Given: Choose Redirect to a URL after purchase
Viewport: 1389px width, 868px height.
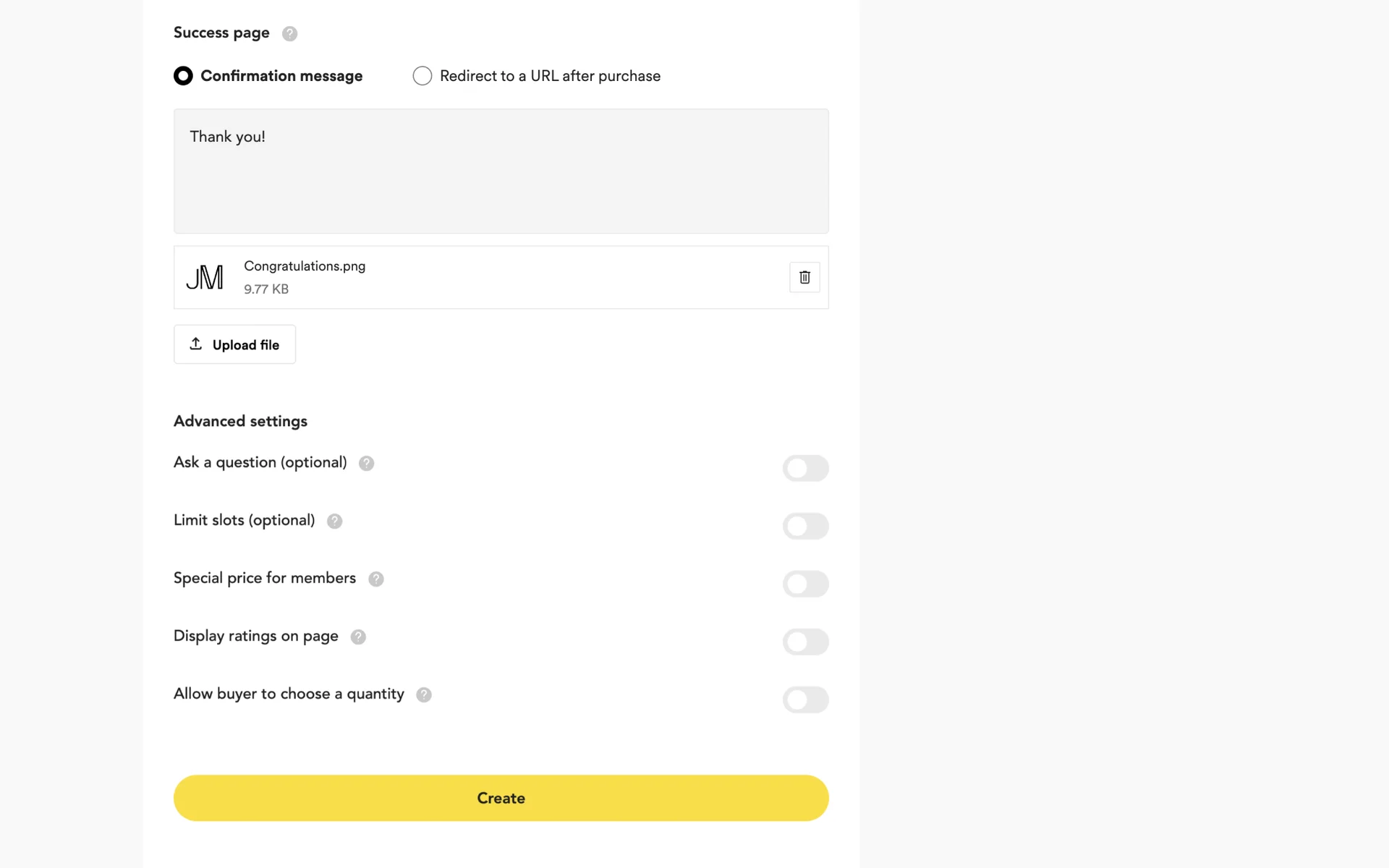Looking at the screenshot, I should tap(422, 76).
